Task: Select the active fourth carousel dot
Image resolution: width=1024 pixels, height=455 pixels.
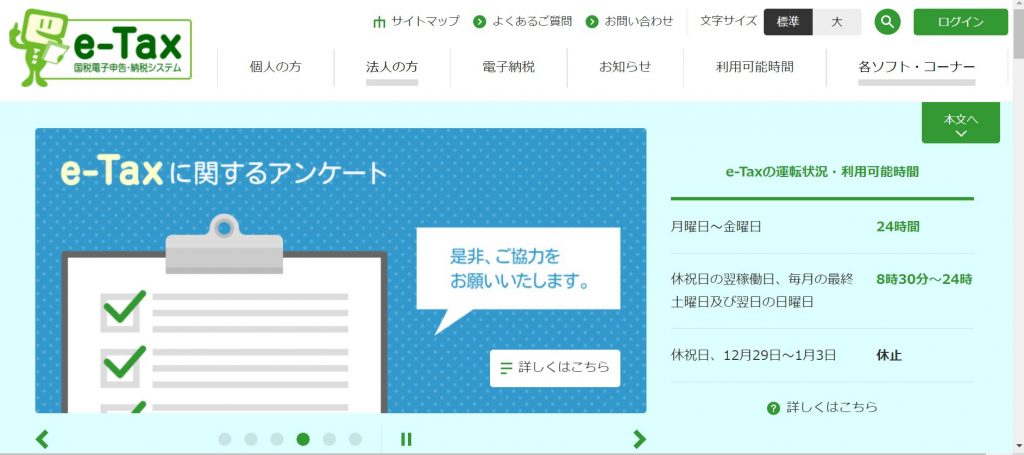Action: click(303, 439)
